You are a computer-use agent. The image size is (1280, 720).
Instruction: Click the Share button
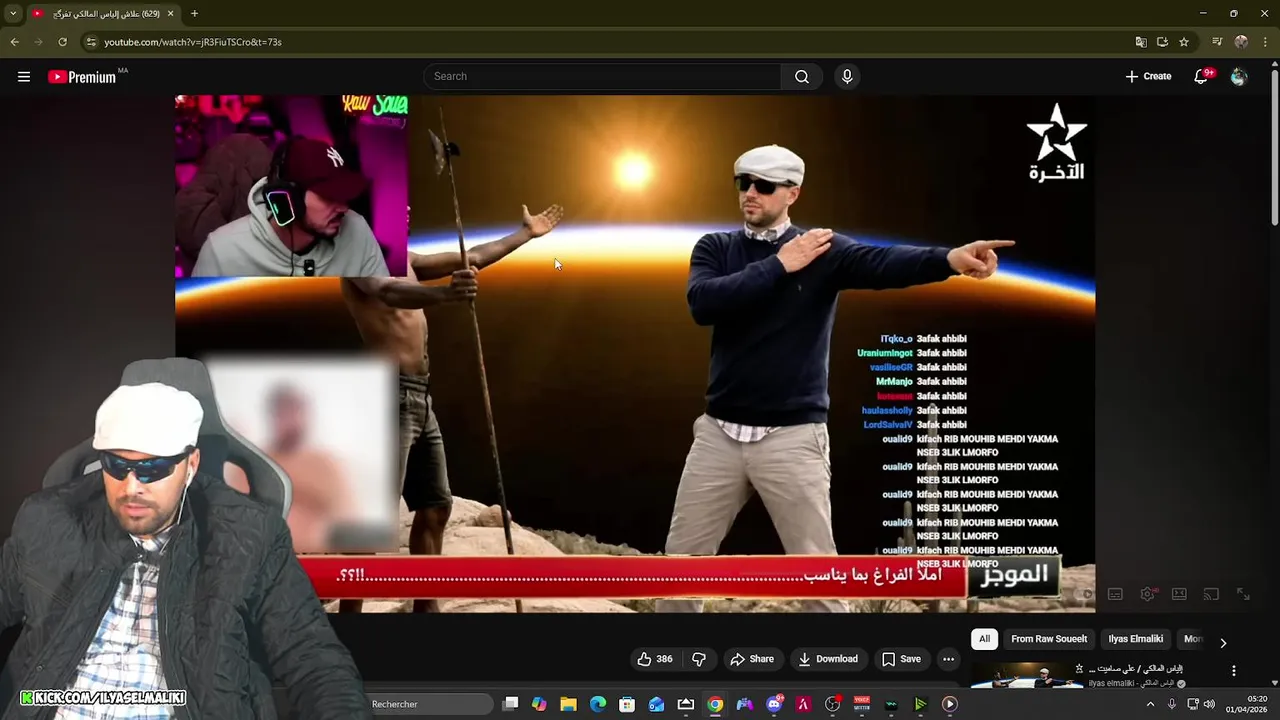[x=752, y=659]
